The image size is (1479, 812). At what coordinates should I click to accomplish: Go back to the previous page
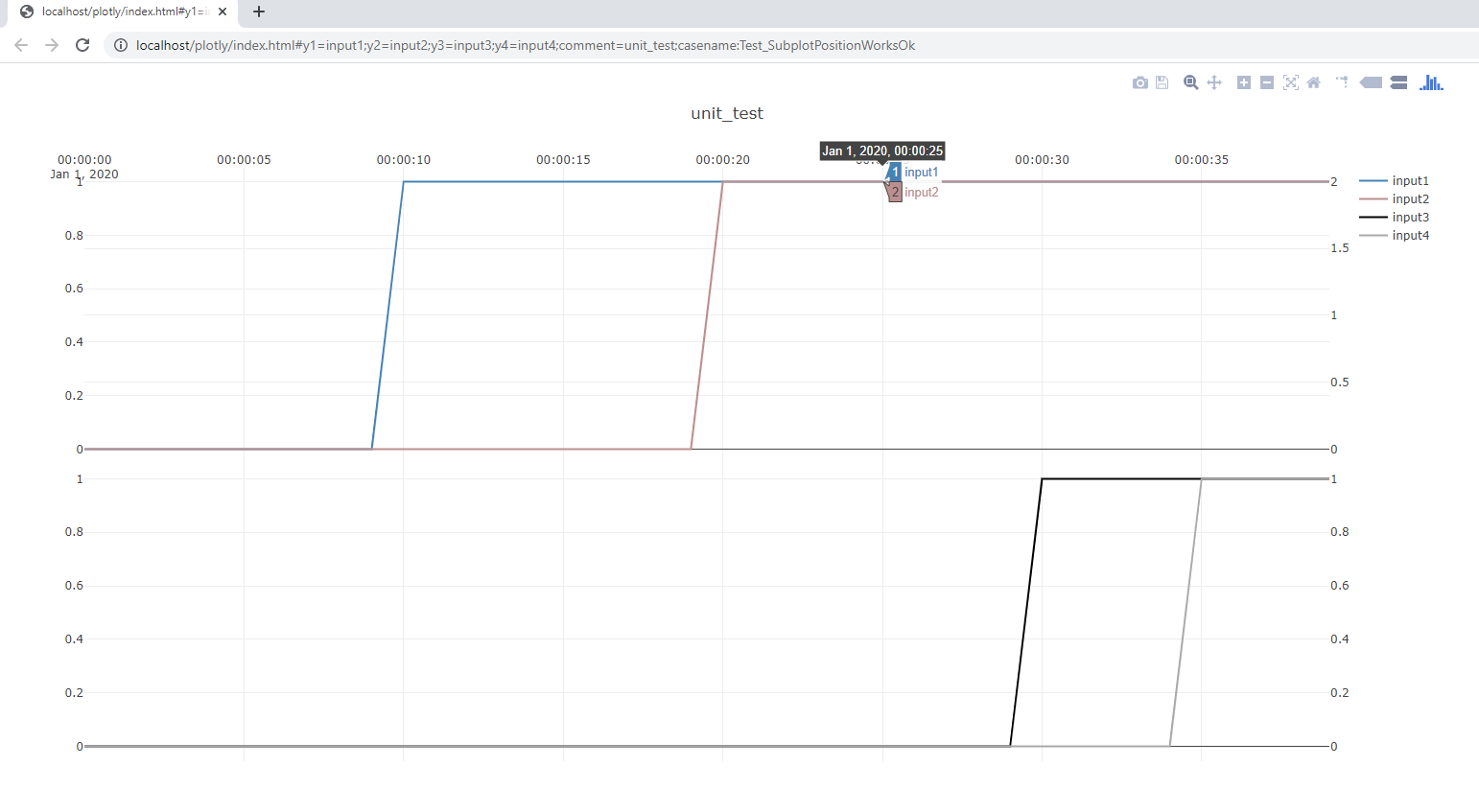(x=20, y=44)
